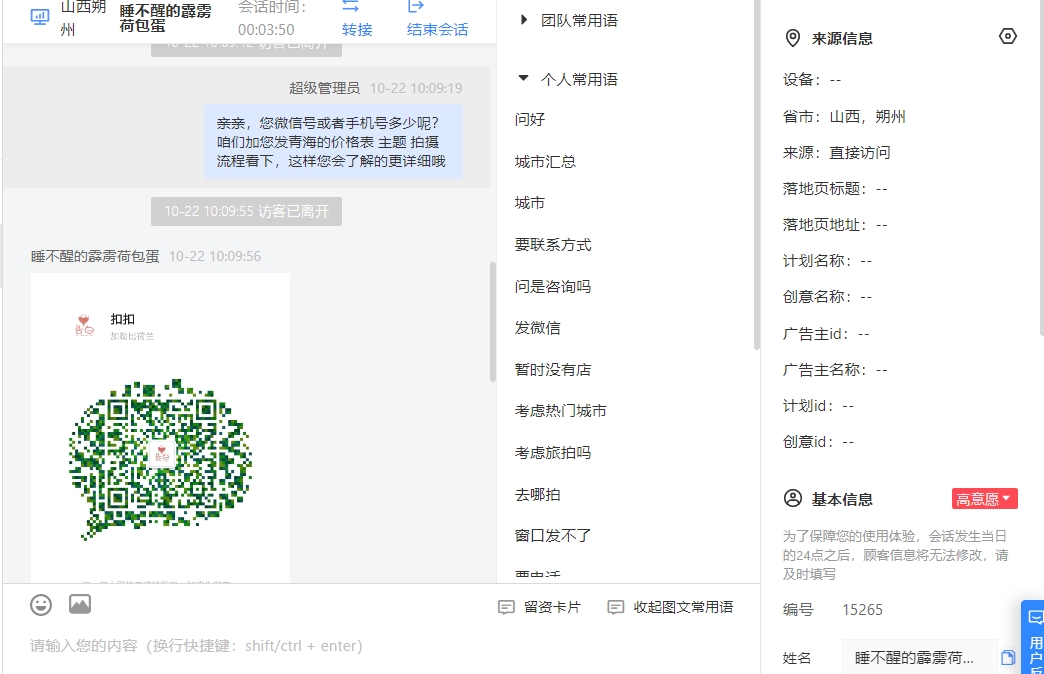The height and width of the screenshot is (674, 1044).
Task: Select the 问好 quick phrase
Action: tap(530, 120)
